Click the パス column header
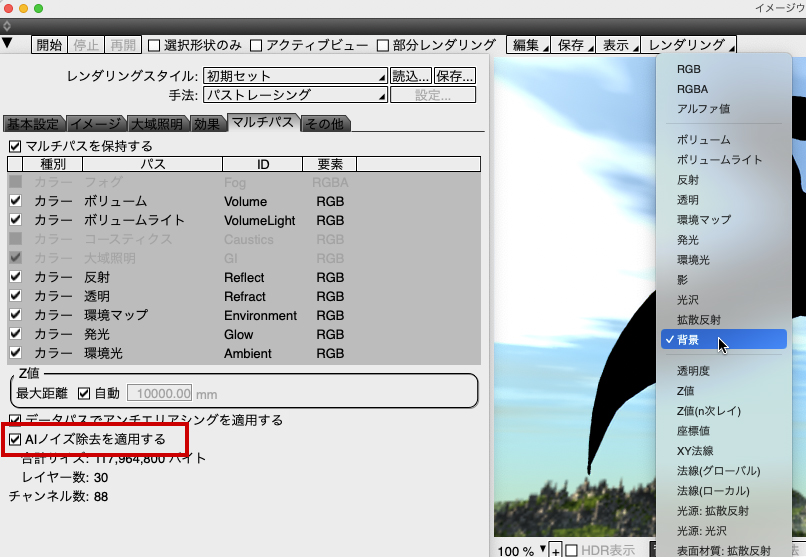806x557 pixels. tap(153, 164)
